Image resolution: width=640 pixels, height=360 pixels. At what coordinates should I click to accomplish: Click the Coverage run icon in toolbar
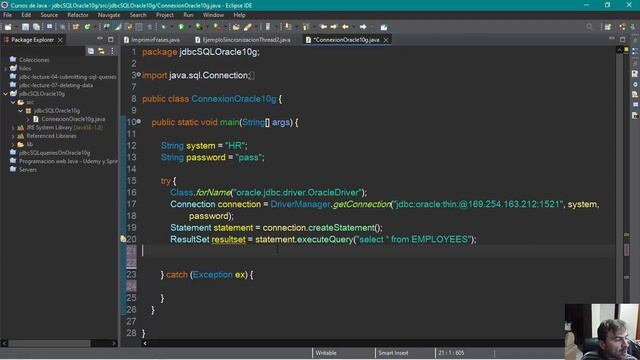199,27
